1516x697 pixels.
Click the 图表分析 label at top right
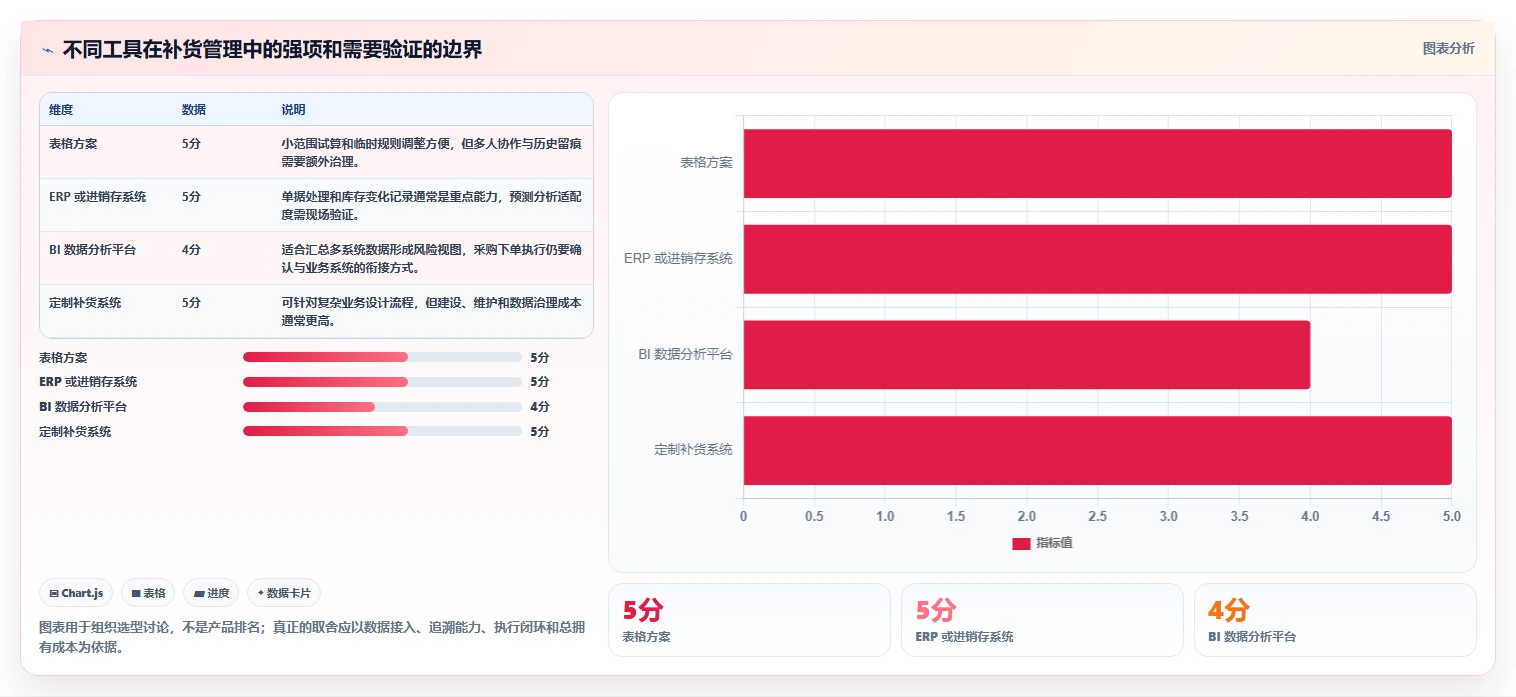1448,48
